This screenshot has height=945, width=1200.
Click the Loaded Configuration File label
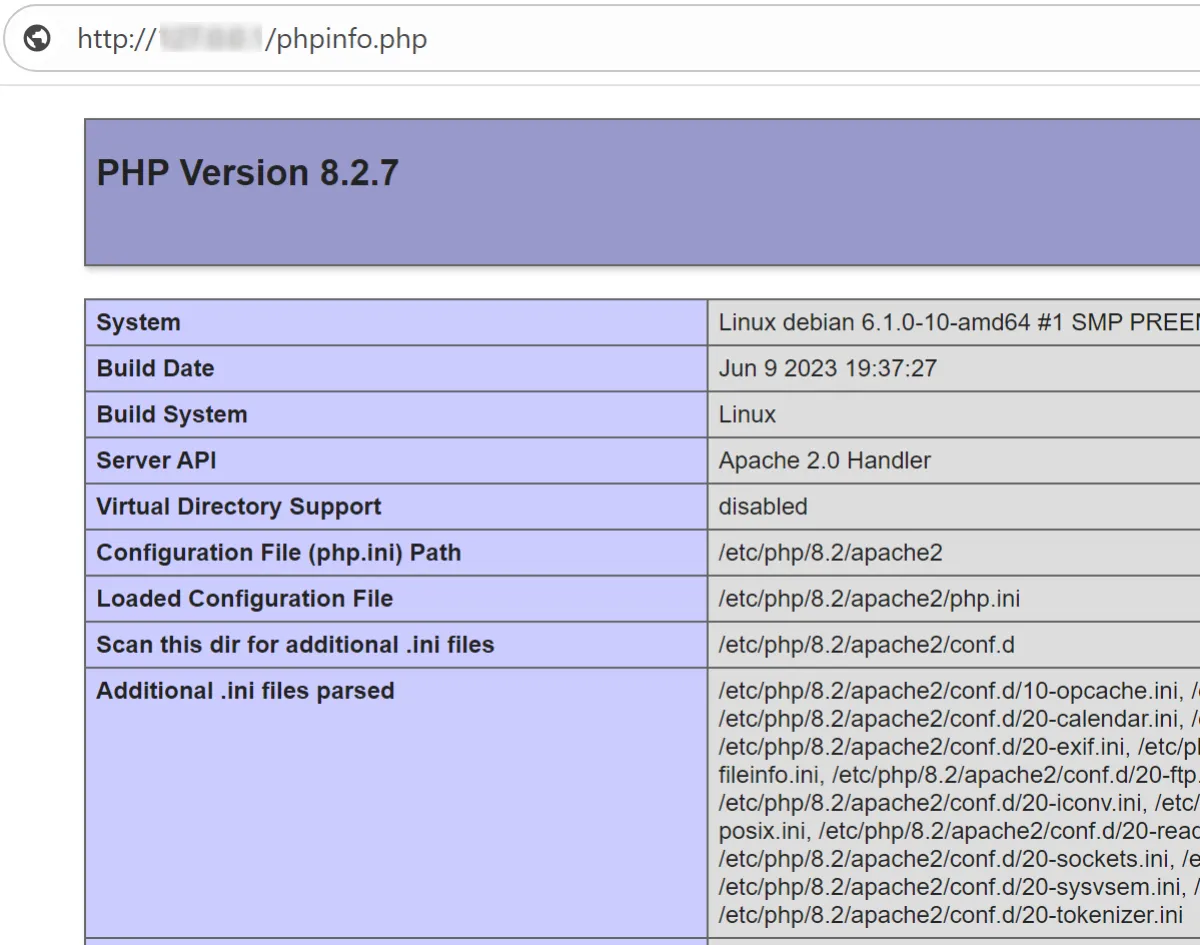(244, 599)
